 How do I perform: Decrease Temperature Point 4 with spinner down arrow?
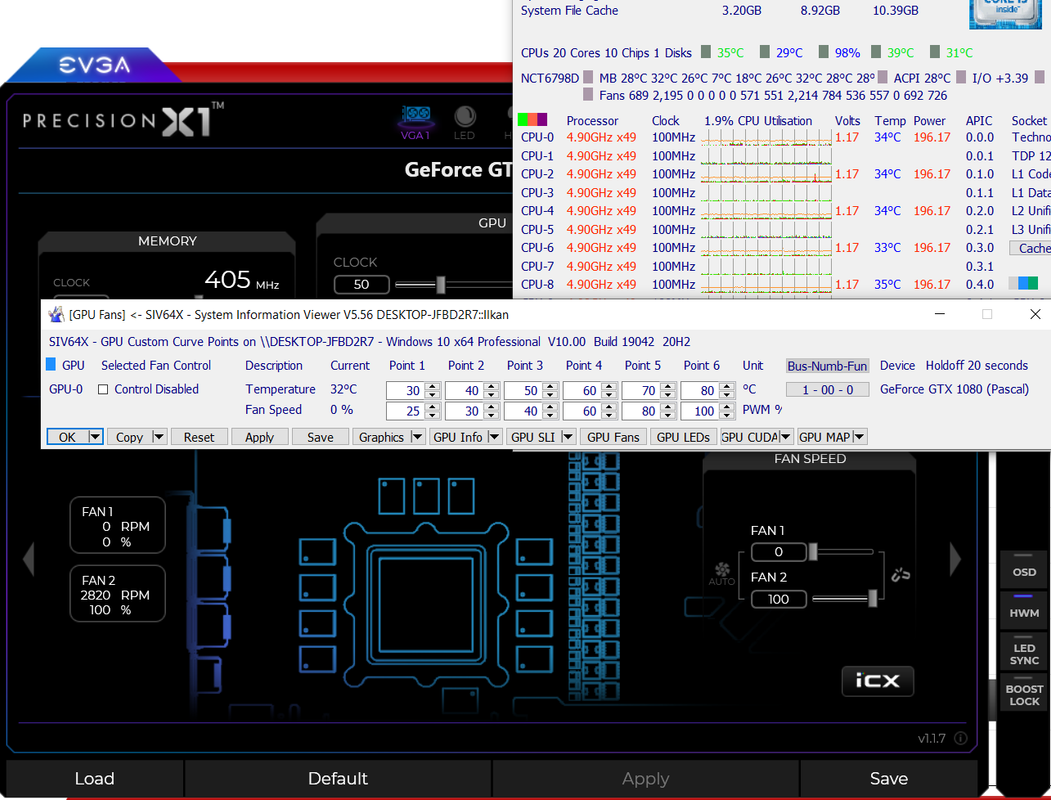pos(609,395)
